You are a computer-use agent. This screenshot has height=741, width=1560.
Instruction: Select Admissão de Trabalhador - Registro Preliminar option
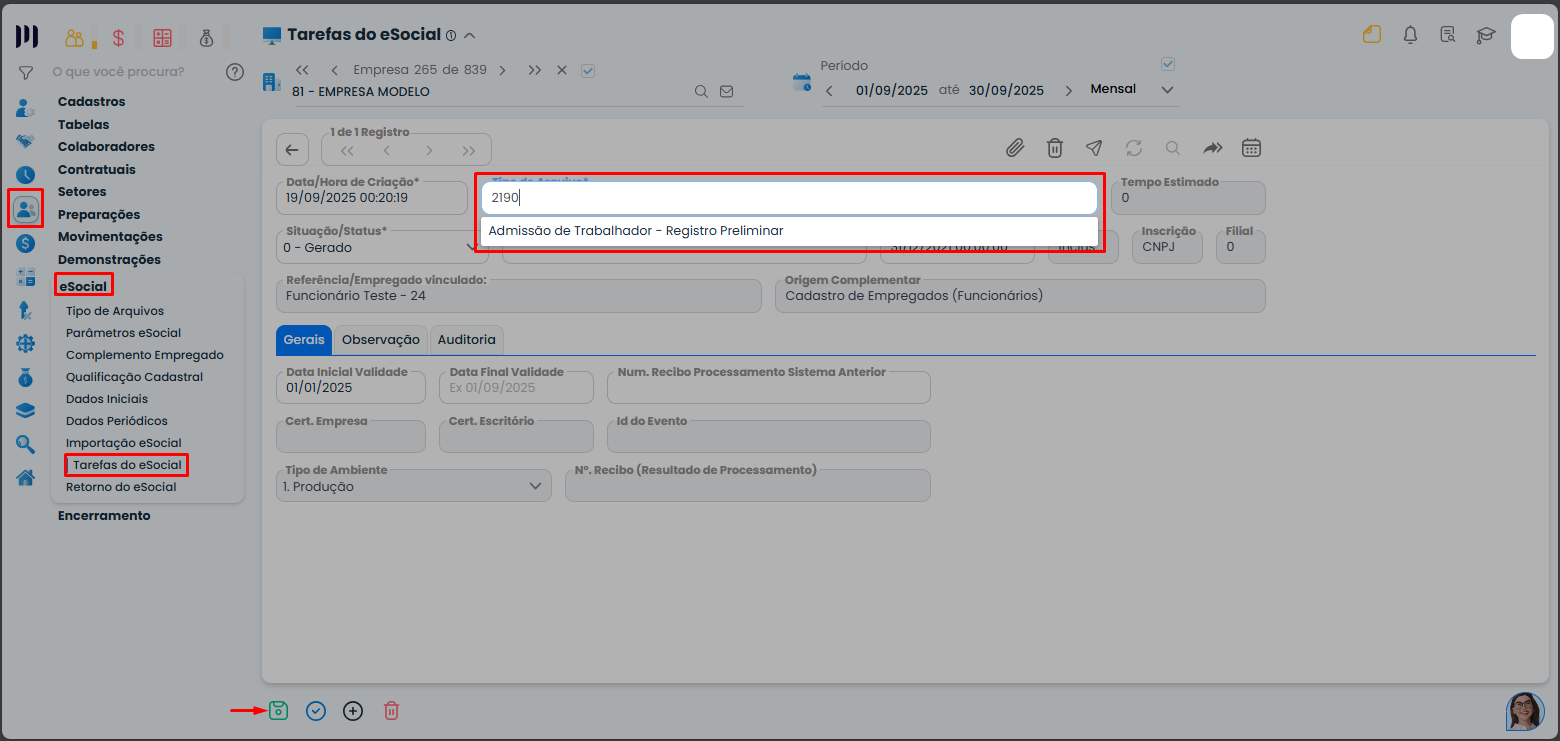pos(636,231)
